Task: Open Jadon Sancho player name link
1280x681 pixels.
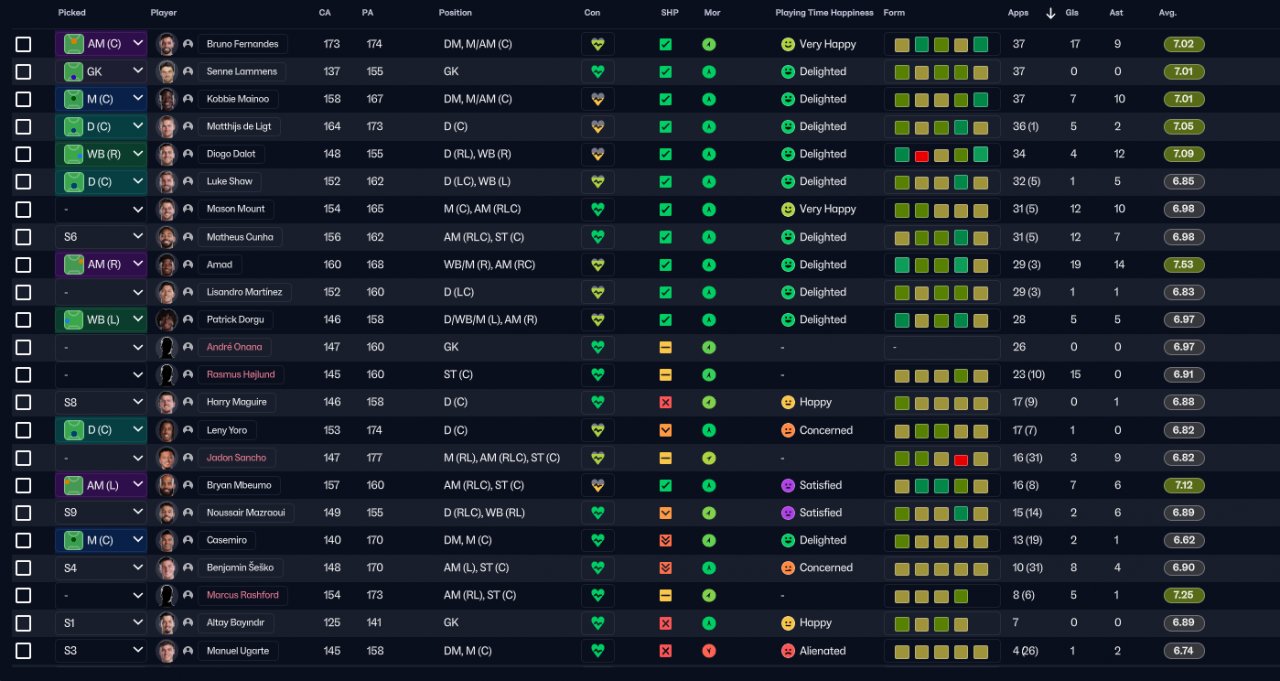Action: point(235,458)
